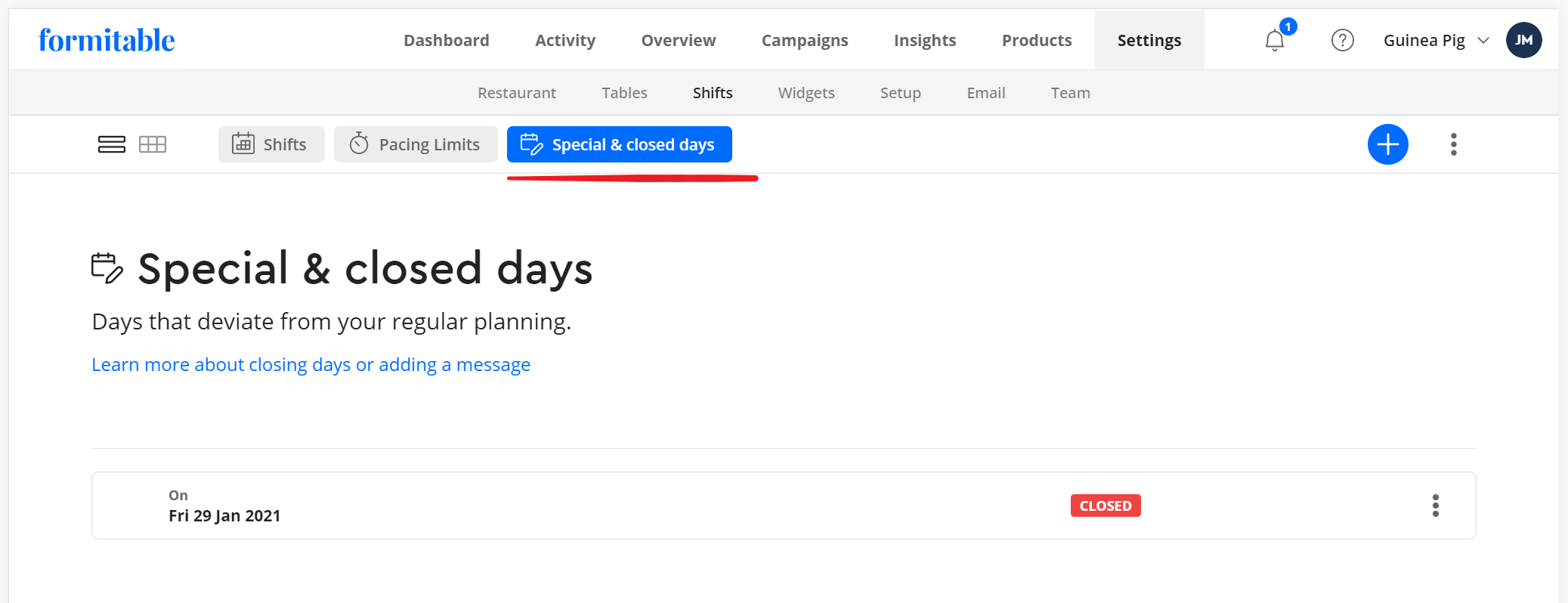Image resolution: width=1568 pixels, height=603 pixels.
Task: Switch to the Tables settings tab
Action: (624, 93)
